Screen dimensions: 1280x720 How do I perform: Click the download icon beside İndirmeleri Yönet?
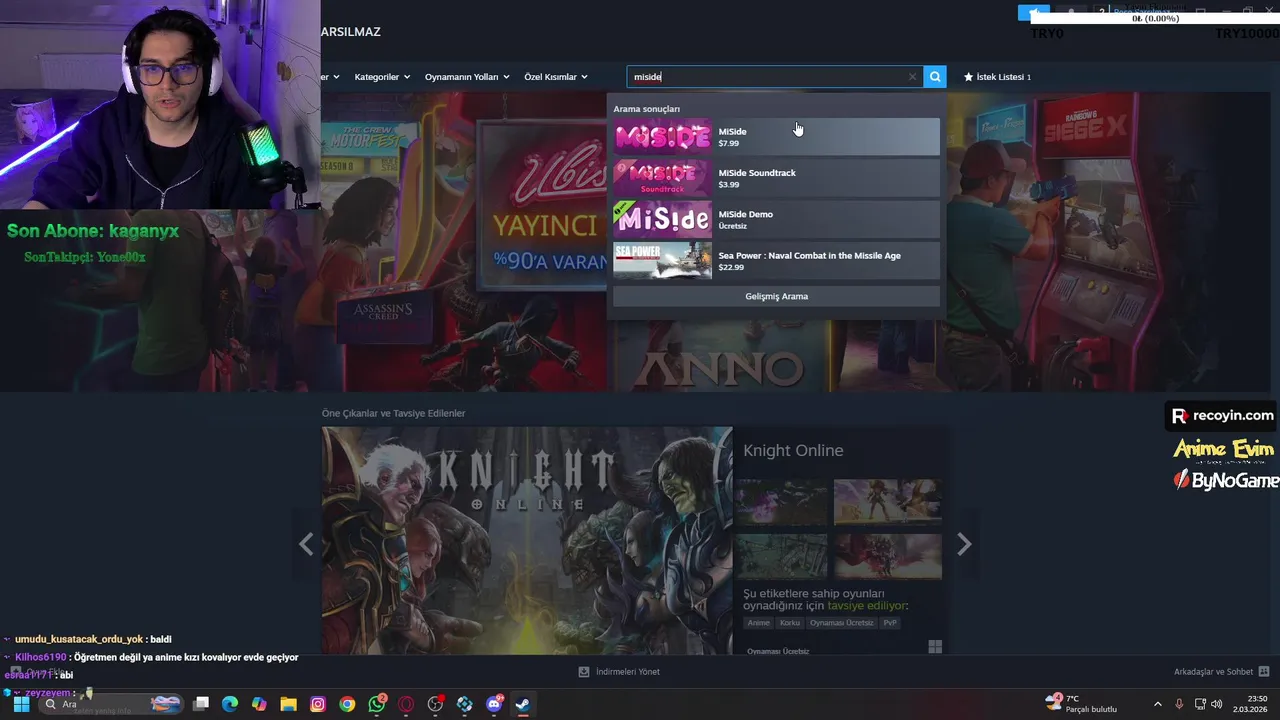tap(584, 672)
